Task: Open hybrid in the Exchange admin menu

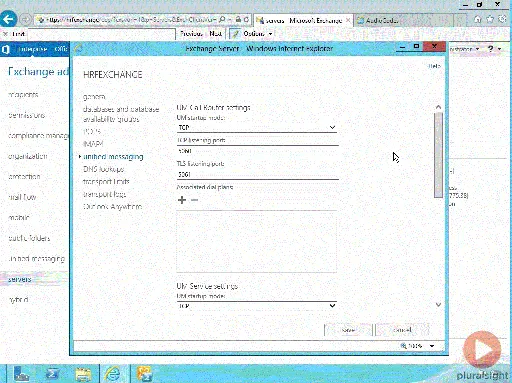Action: pyautogui.click(x=18, y=300)
